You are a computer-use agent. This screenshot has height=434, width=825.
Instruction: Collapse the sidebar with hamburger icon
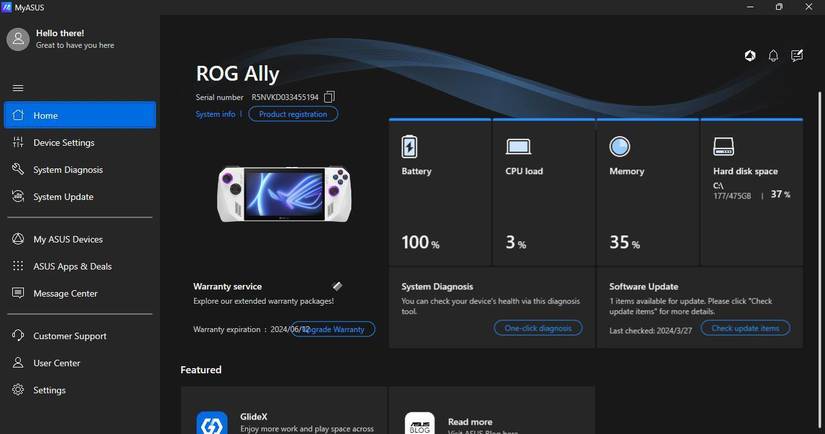coord(18,88)
